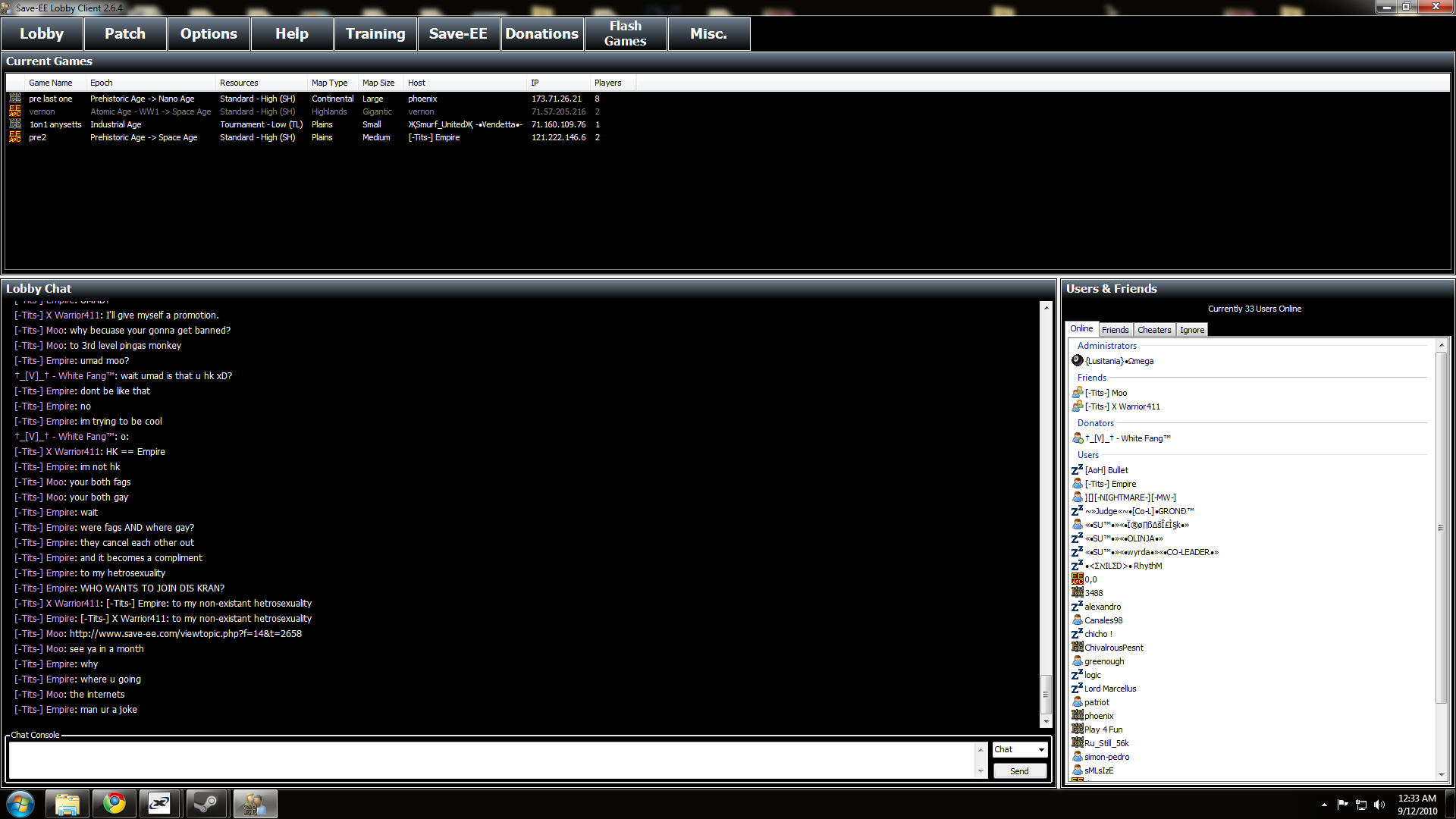Open the save-ee.com viewtopic link in chat
This screenshot has width=1456, height=819.
tap(185, 634)
